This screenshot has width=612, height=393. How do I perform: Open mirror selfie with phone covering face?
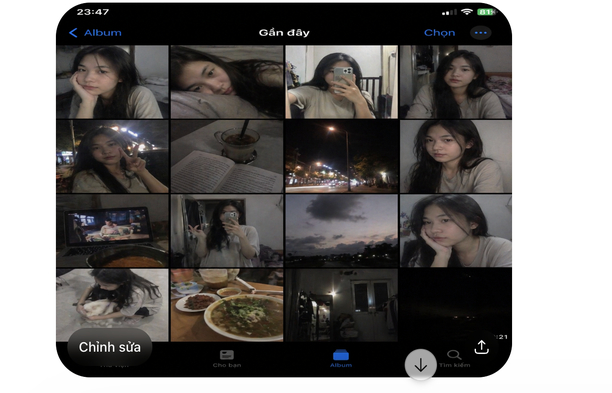(x=342, y=82)
